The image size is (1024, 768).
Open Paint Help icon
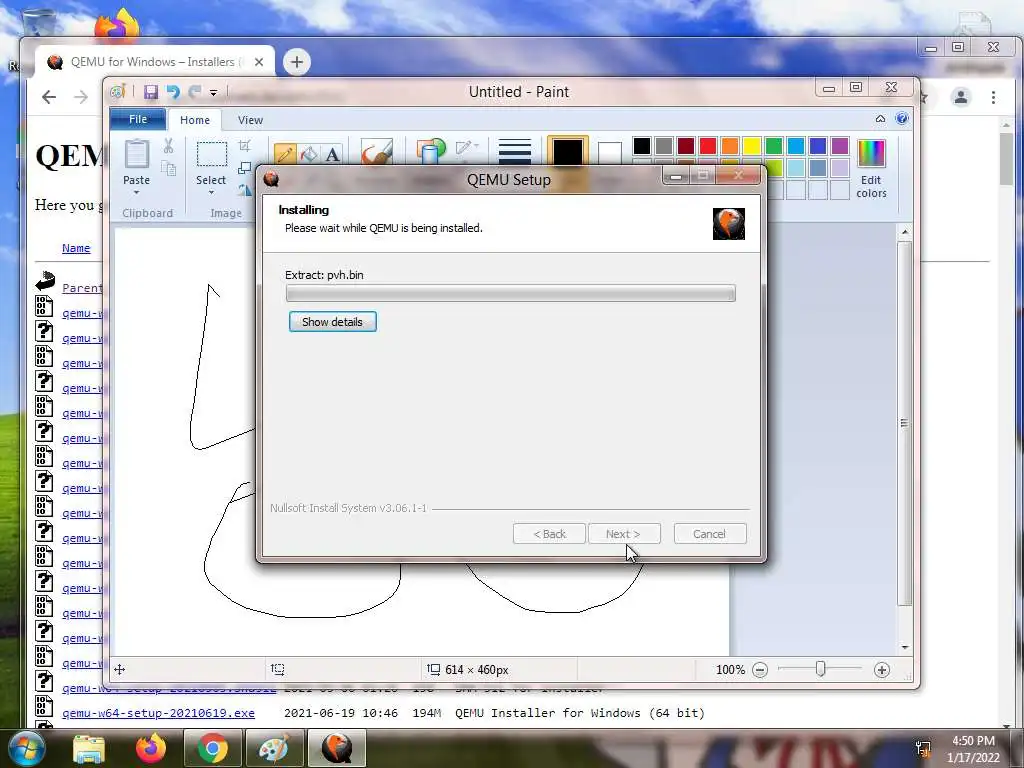coord(902,118)
